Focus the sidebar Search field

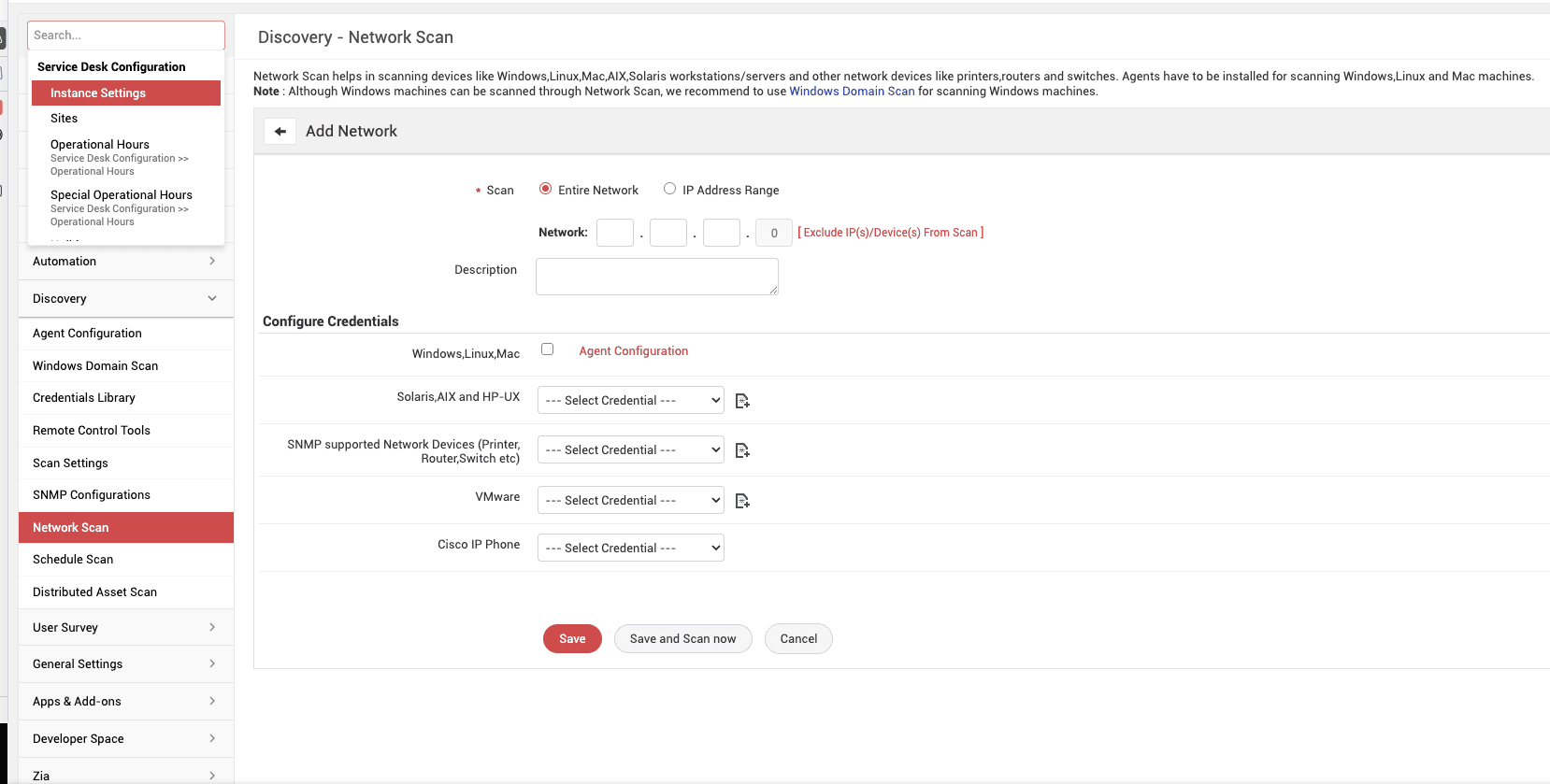126,36
